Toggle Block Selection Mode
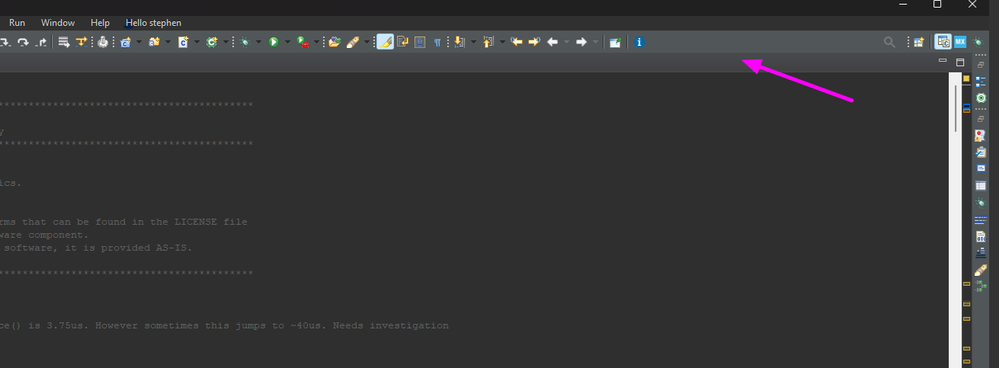 (420, 42)
